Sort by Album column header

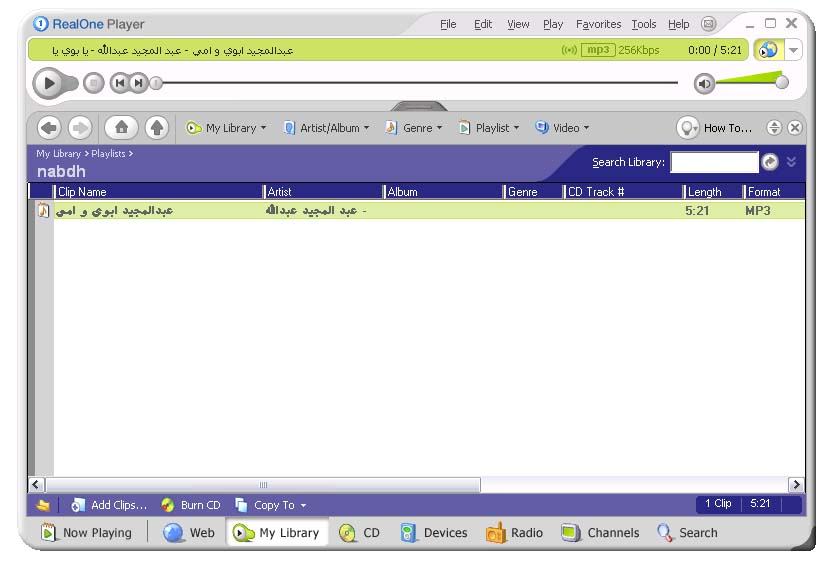(x=443, y=192)
